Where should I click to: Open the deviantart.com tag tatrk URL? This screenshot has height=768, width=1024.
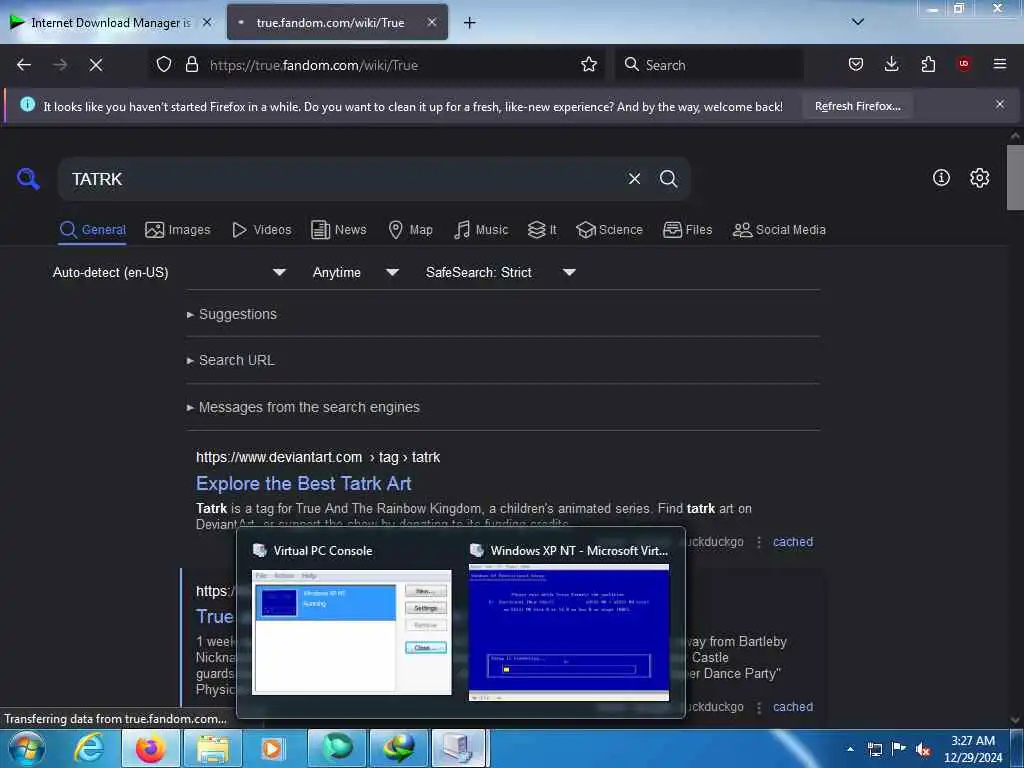click(318, 457)
